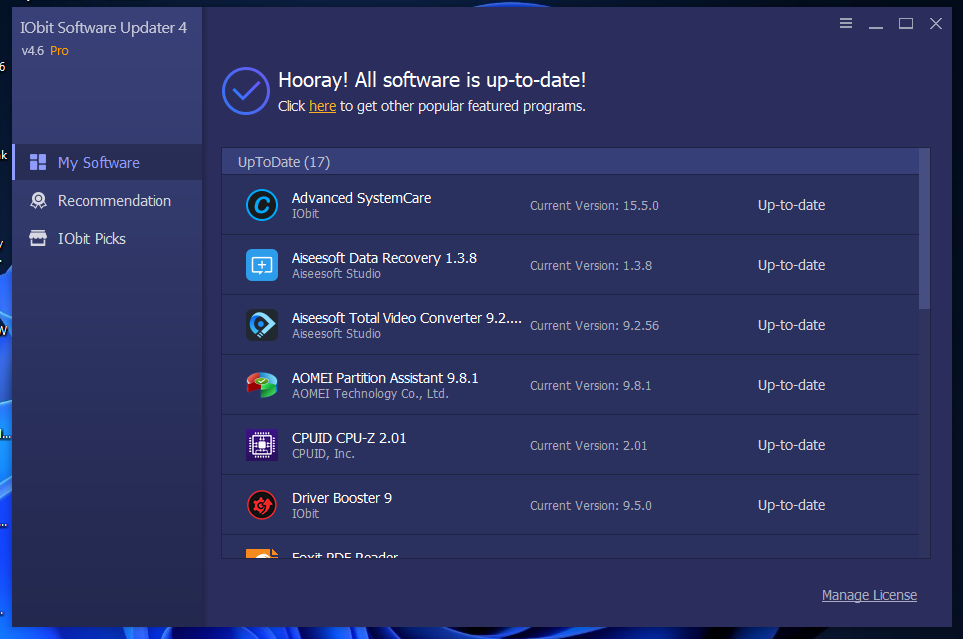The width and height of the screenshot is (963, 639).
Task: Maximize the IObit Software Updater window
Action: pos(906,23)
